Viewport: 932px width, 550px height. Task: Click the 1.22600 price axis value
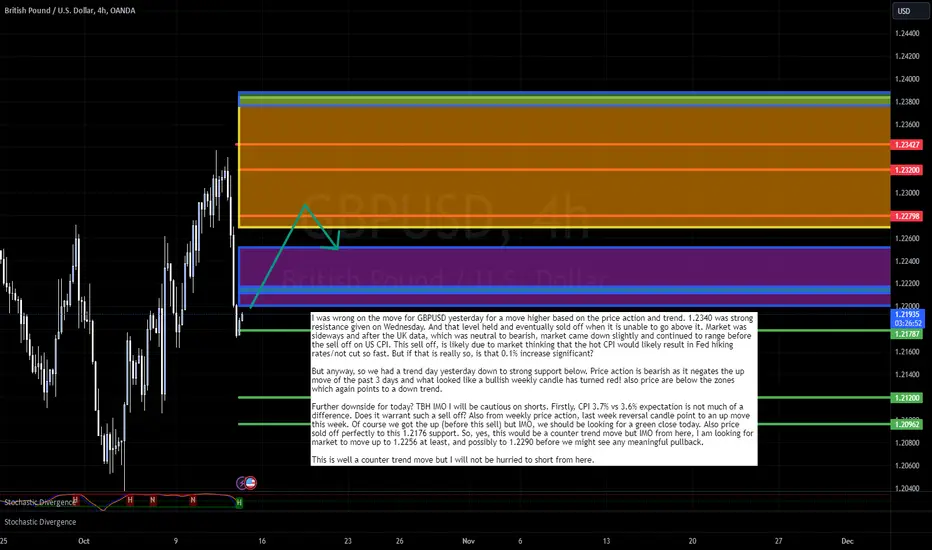click(x=907, y=238)
